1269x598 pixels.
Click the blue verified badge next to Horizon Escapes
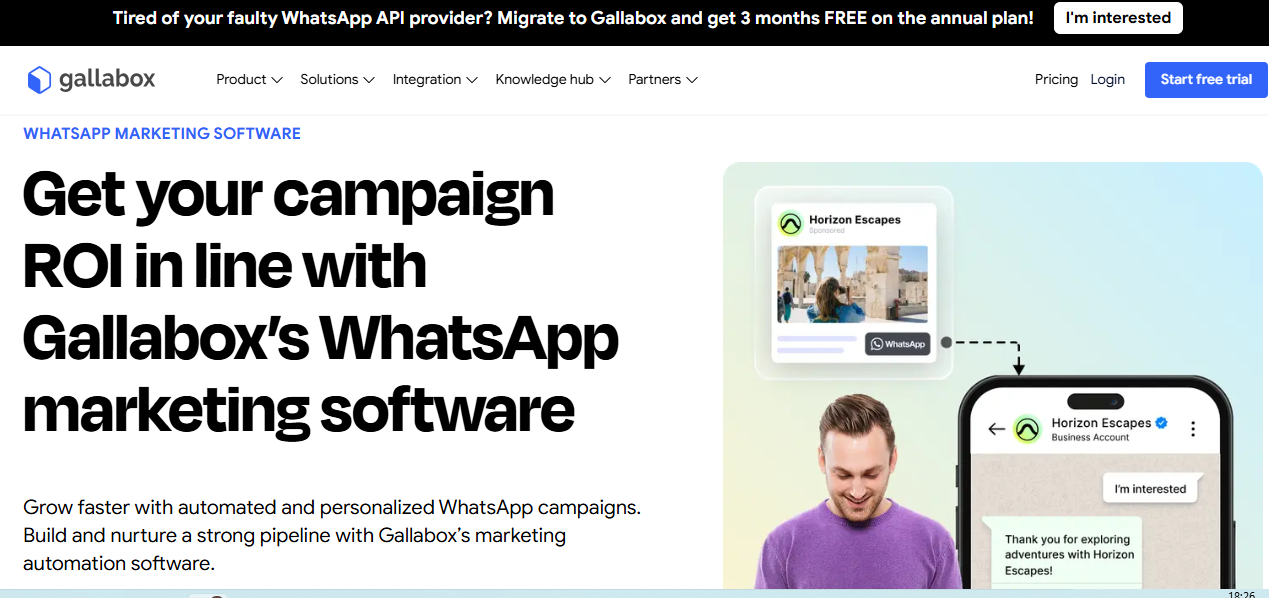click(x=1161, y=423)
